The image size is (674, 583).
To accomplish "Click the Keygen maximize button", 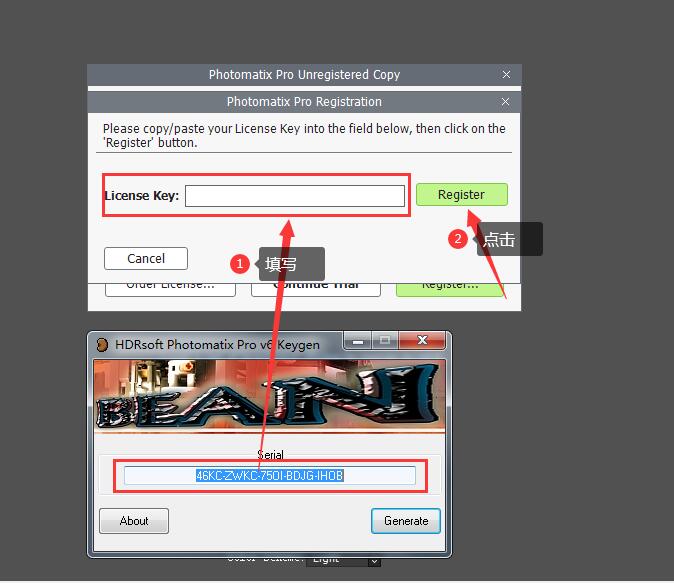I will pos(385,341).
